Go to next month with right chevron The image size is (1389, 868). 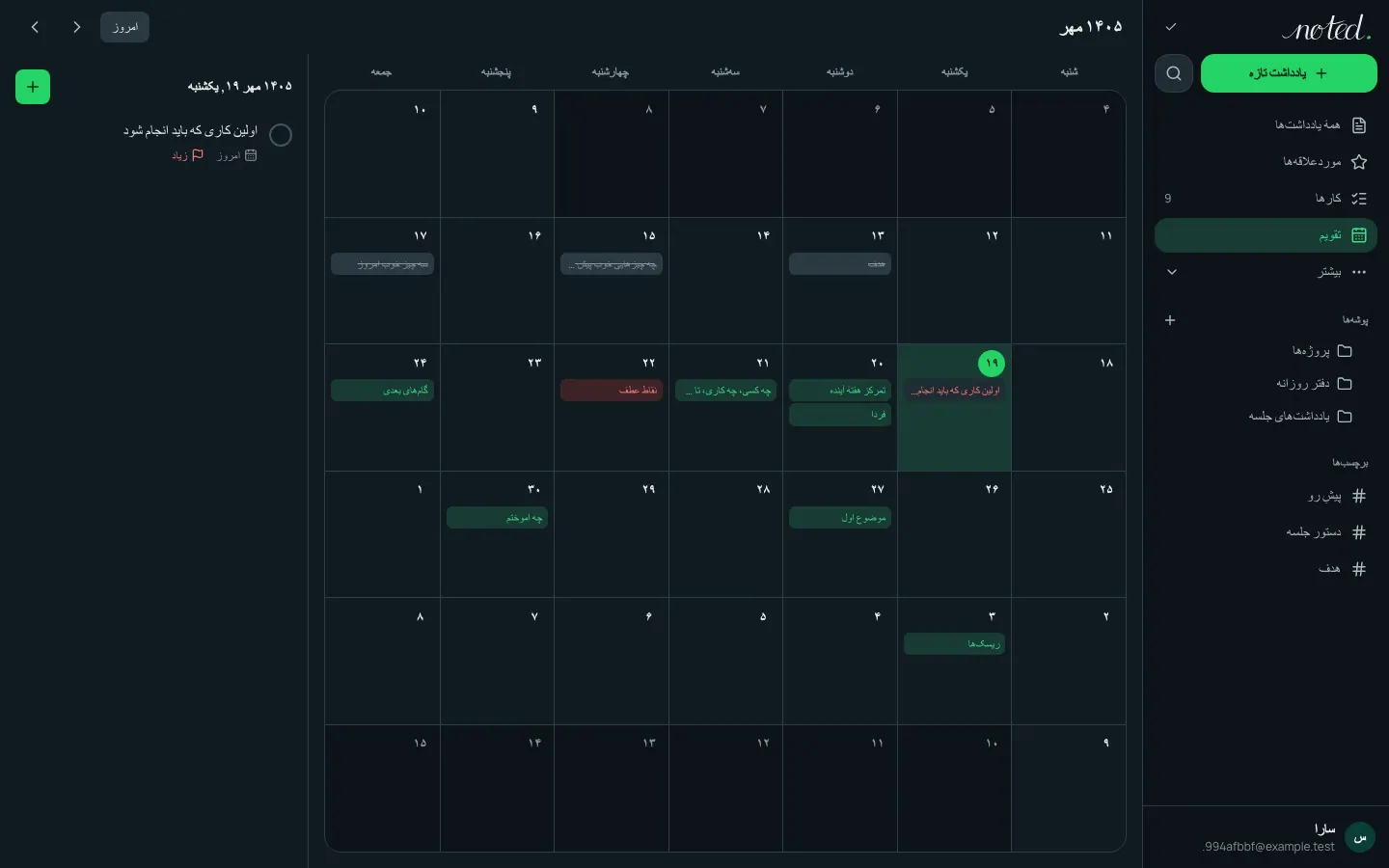[x=77, y=27]
